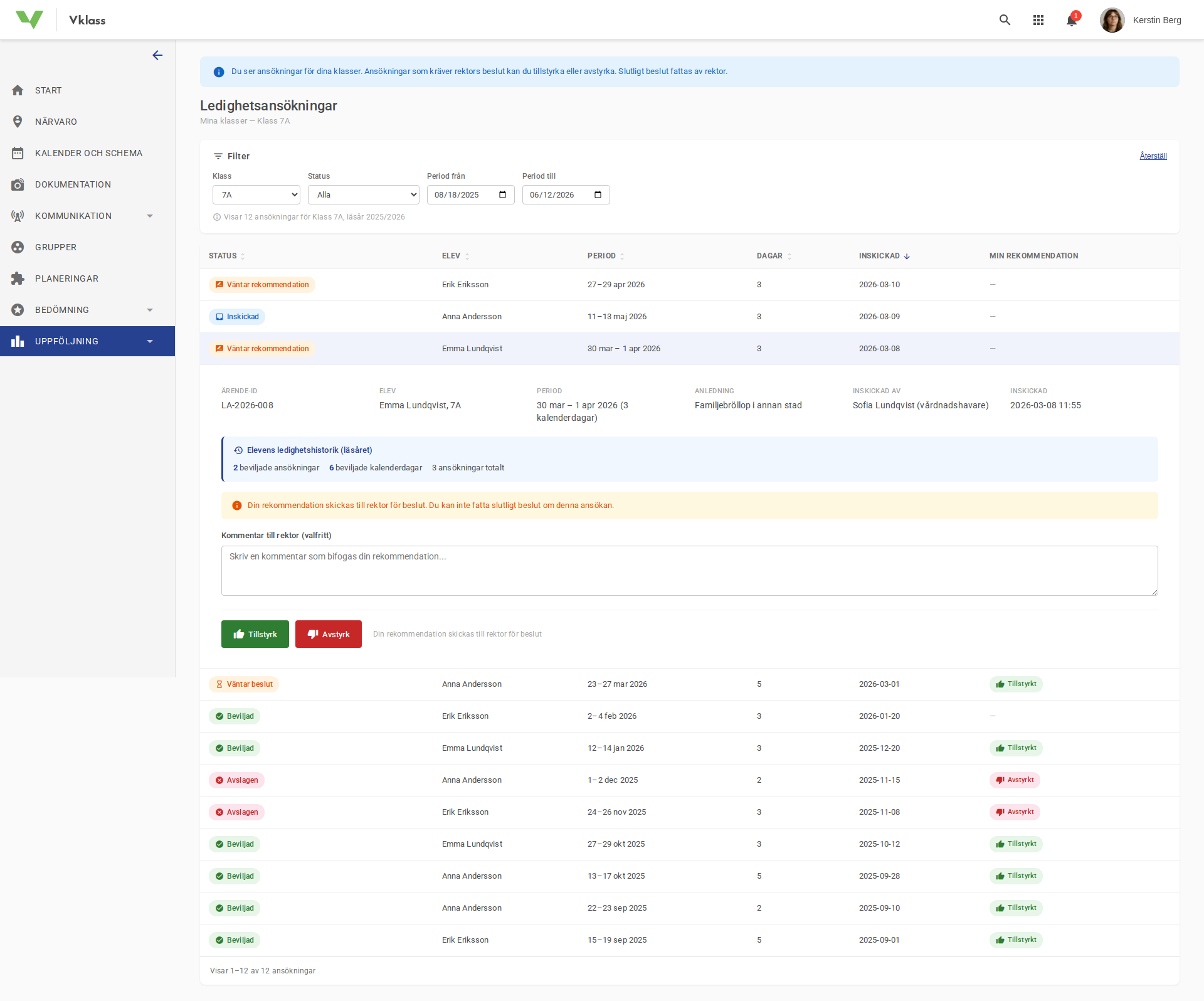This screenshot has width=1204, height=1001.
Task: Open the app launcher grid
Action: [x=1038, y=19]
